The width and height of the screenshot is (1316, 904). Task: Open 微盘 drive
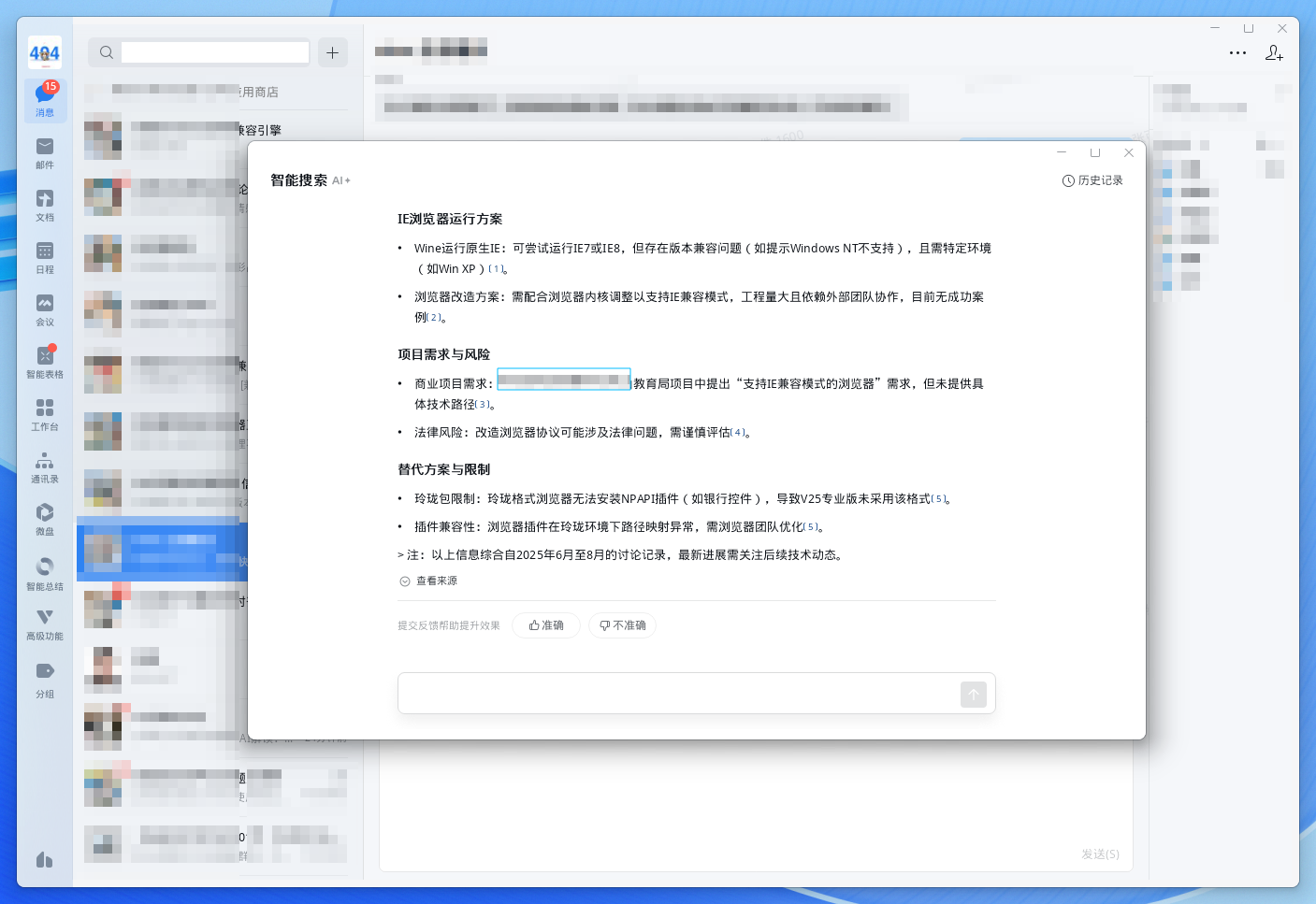pyautogui.click(x=45, y=519)
